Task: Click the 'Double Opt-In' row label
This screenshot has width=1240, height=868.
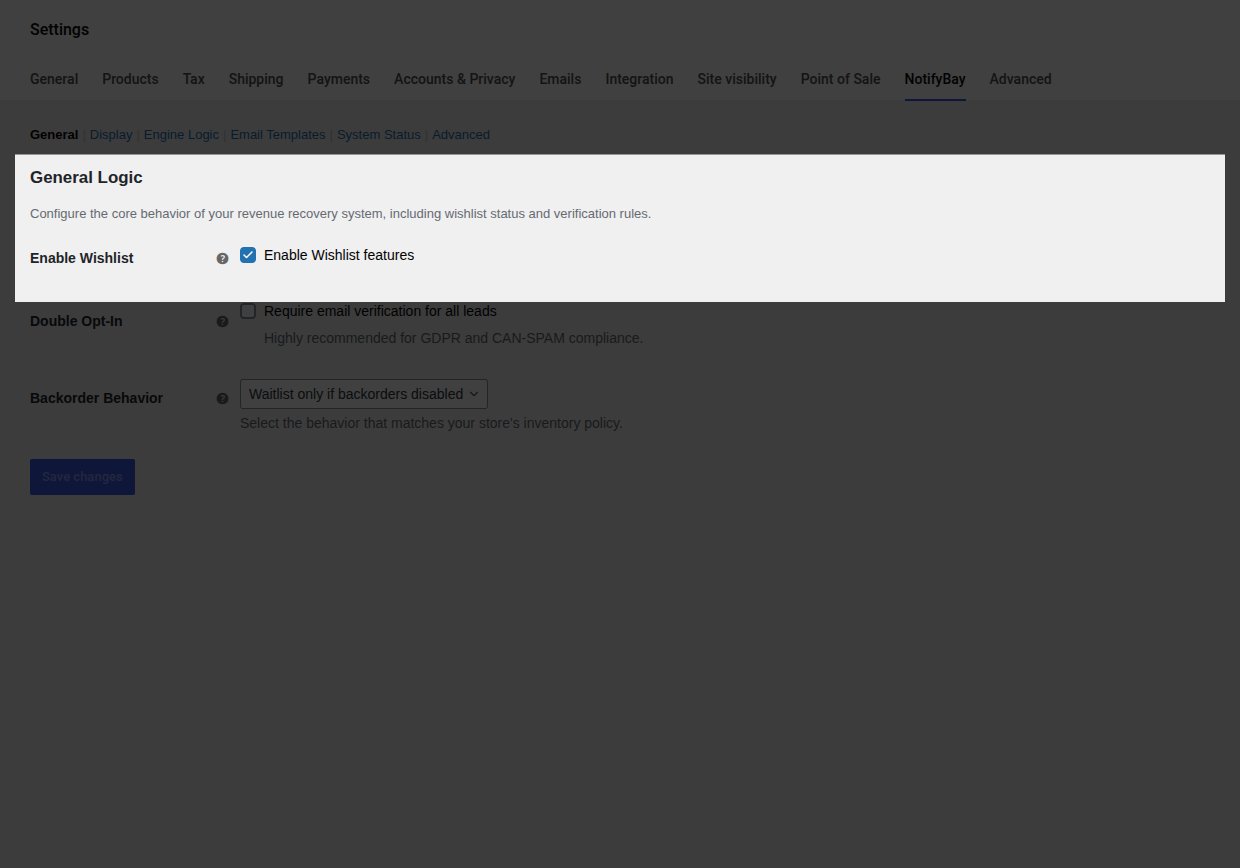Action: coord(76,321)
